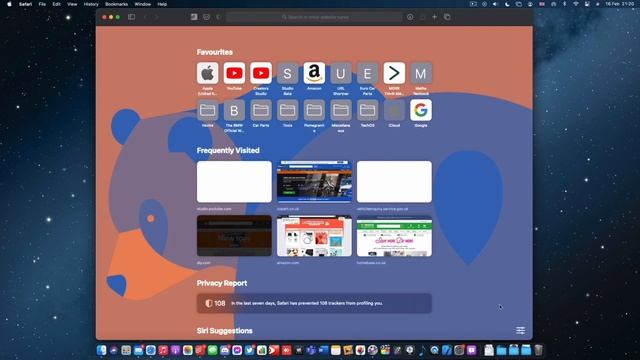This screenshot has height=360, width=640.
Task: Open the Euro Car Parts 'E' favourite
Action: (x=367, y=73)
